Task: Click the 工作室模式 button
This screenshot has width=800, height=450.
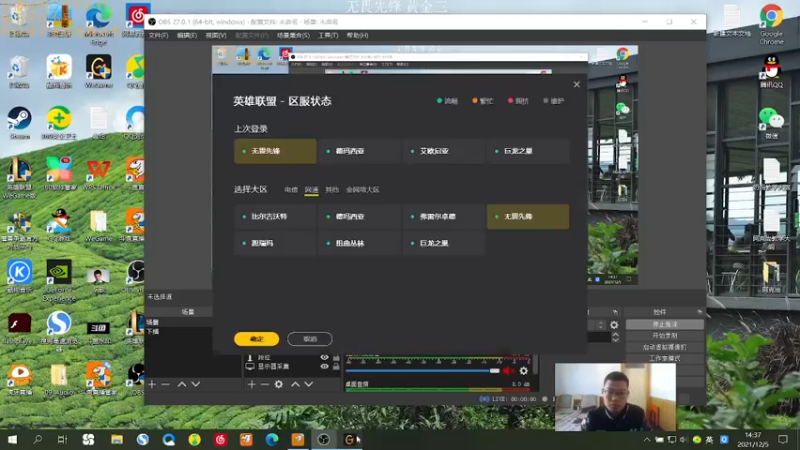Action: [665, 358]
